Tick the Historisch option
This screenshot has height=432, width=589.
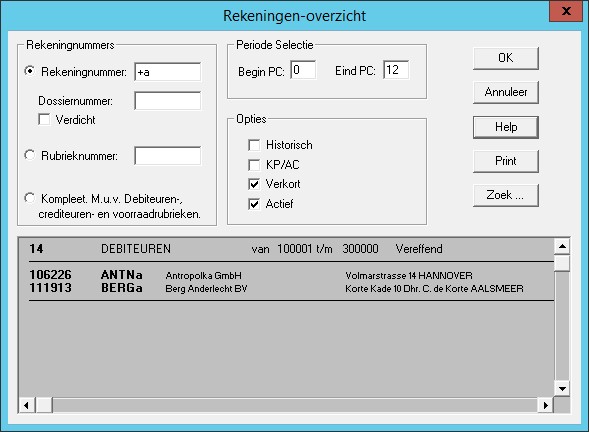254,145
